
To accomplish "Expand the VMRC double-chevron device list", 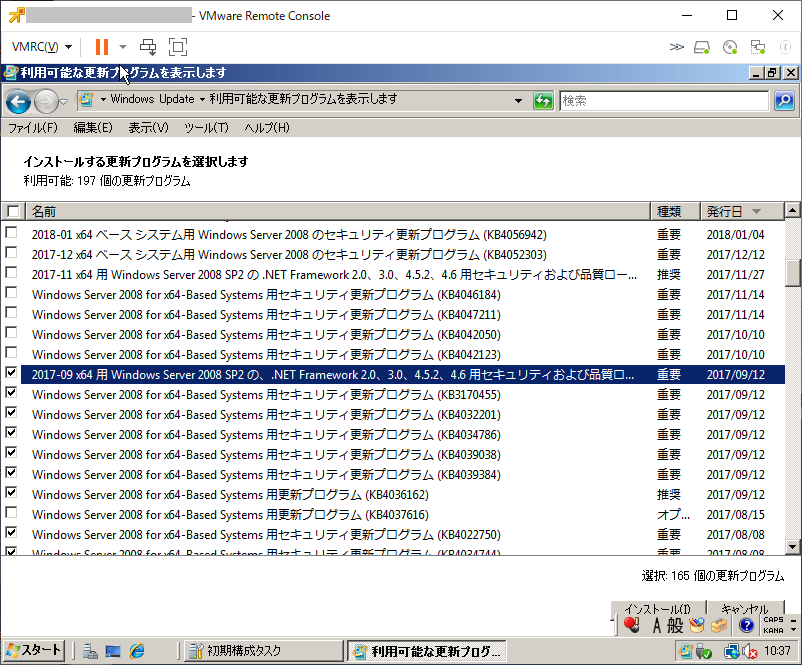I will pyautogui.click(x=676, y=47).
